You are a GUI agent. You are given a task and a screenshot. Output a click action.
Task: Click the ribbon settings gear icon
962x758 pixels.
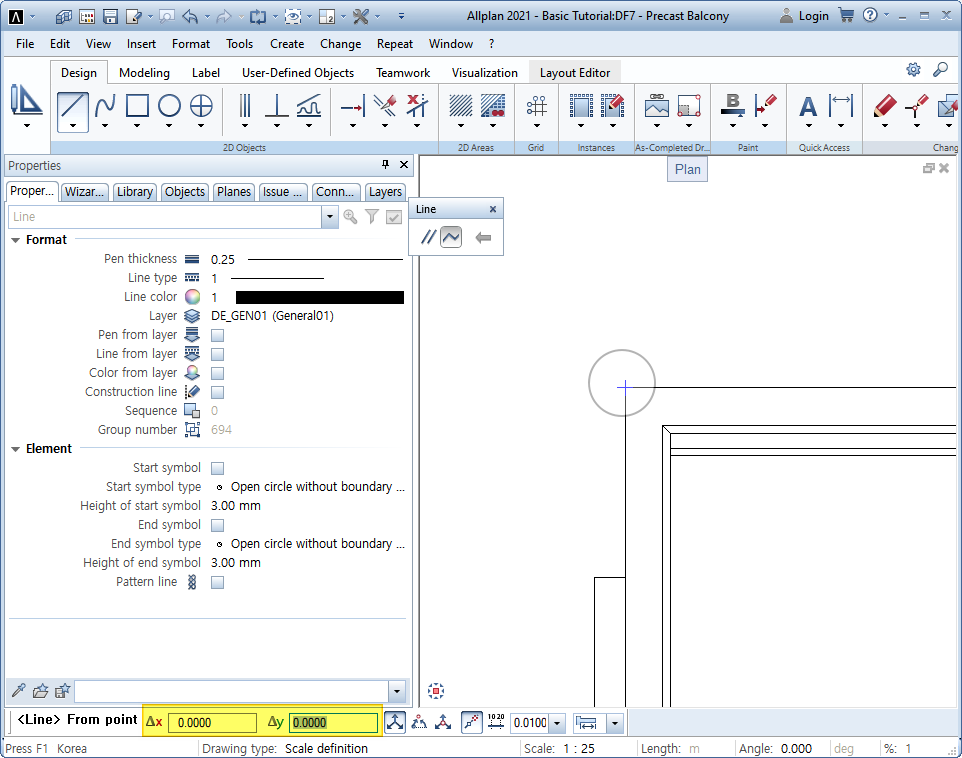pyautogui.click(x=914, y=69)
